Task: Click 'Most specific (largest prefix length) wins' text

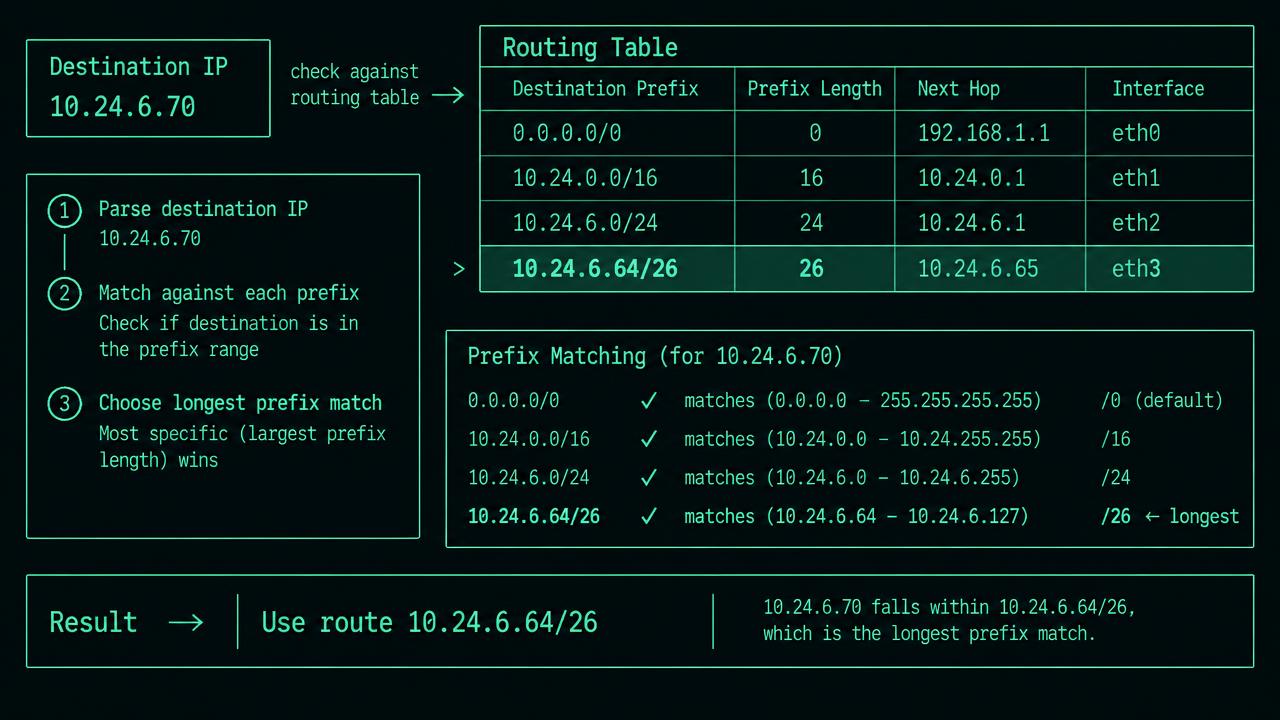Action: pos(242,447)
